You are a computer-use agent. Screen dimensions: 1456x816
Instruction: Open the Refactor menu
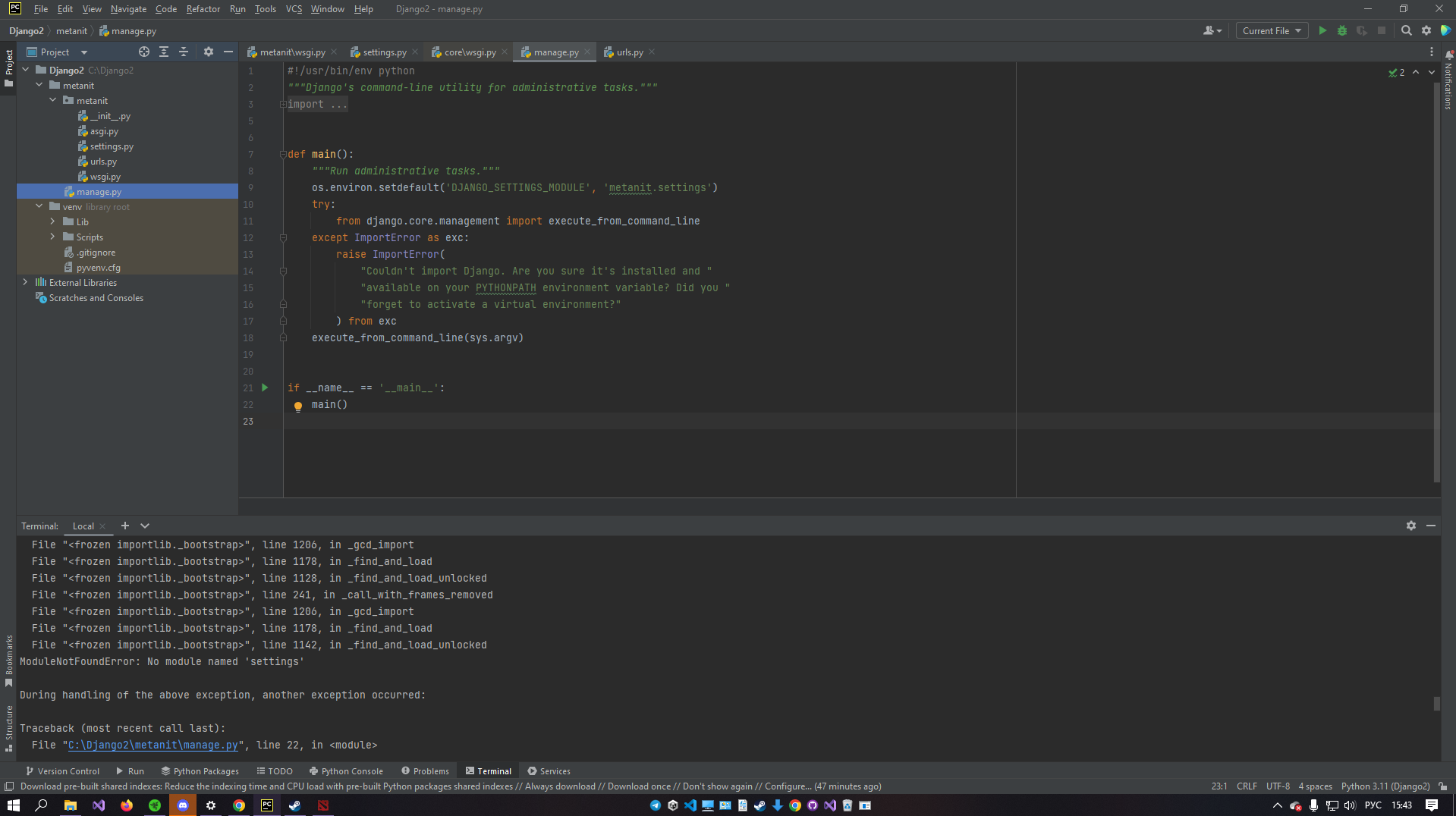pos(203,9)
